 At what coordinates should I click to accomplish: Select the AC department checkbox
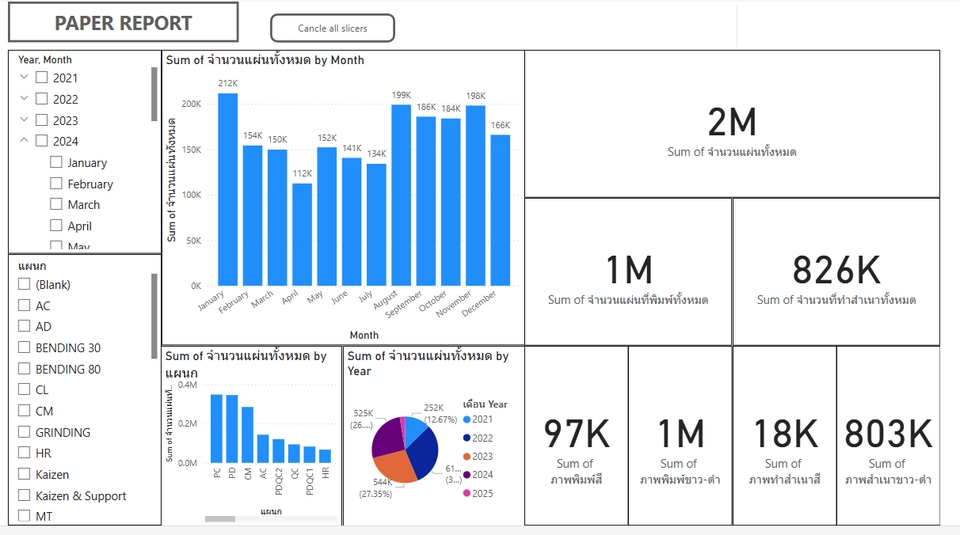(x=24, y=305)
